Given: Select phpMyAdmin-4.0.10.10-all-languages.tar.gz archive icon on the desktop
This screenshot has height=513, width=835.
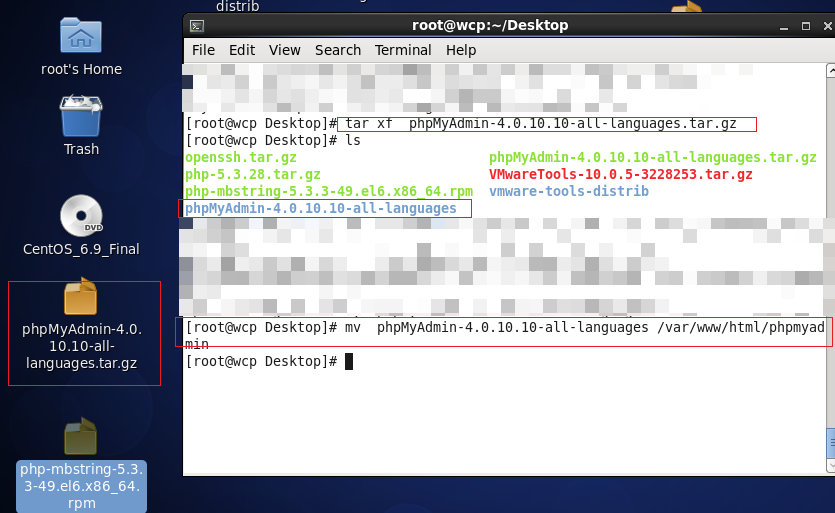Looking at the screenshot, I should point(81,296).
